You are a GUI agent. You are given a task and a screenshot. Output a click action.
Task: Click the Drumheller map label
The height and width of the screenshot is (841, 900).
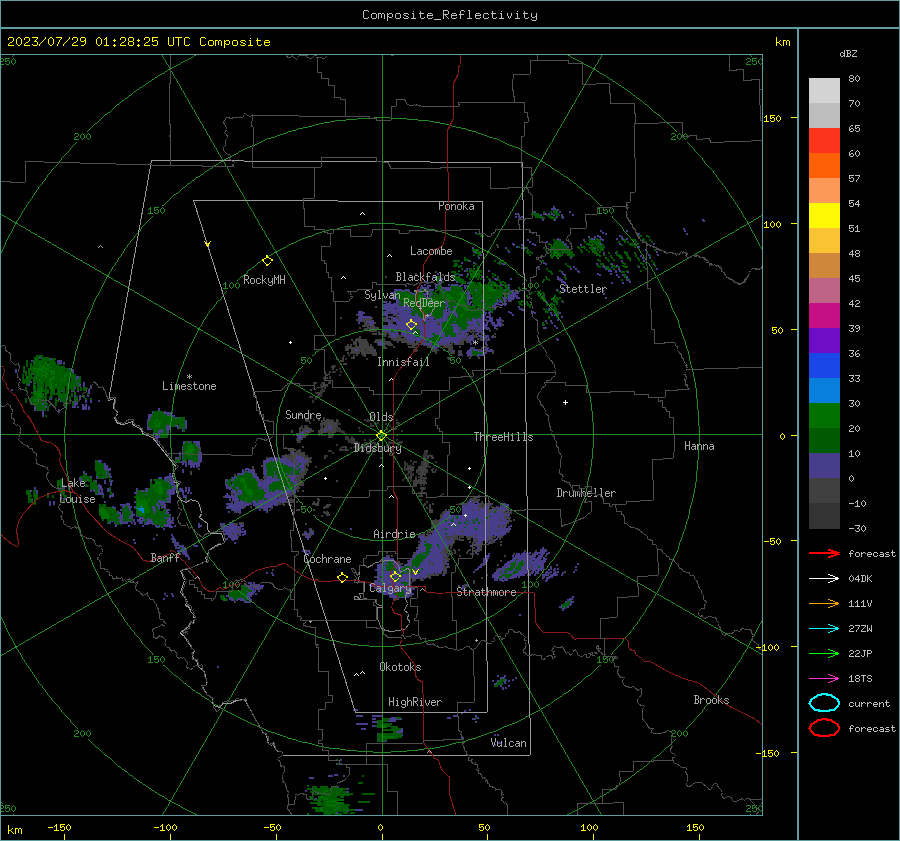(586, 493)
